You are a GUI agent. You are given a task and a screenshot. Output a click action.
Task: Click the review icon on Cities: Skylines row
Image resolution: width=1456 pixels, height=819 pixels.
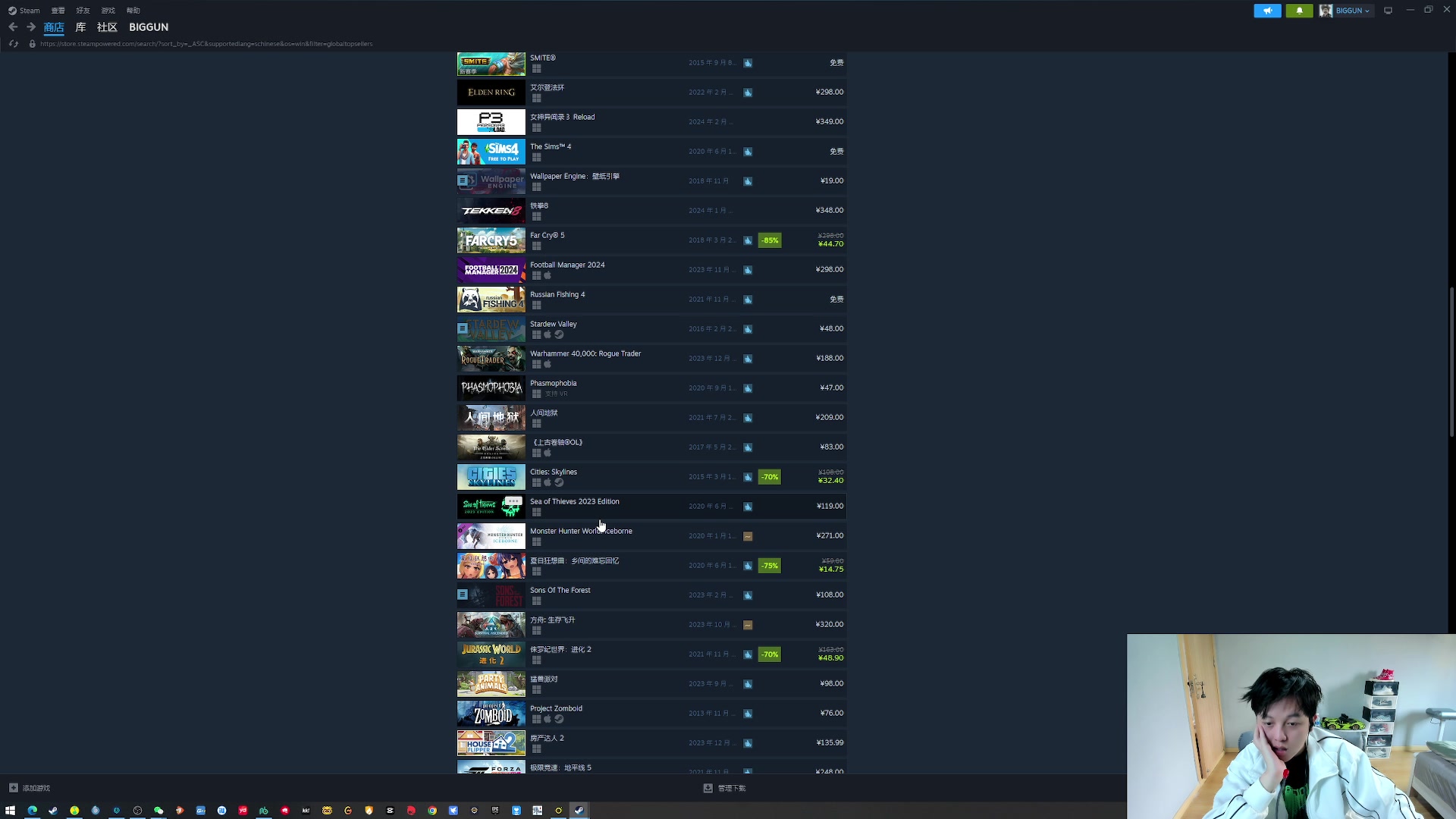click(748, 477)
